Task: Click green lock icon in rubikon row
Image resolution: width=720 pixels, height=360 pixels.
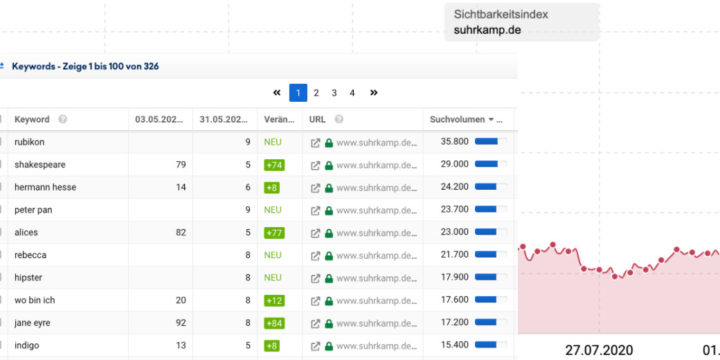Action: point(328,142)
